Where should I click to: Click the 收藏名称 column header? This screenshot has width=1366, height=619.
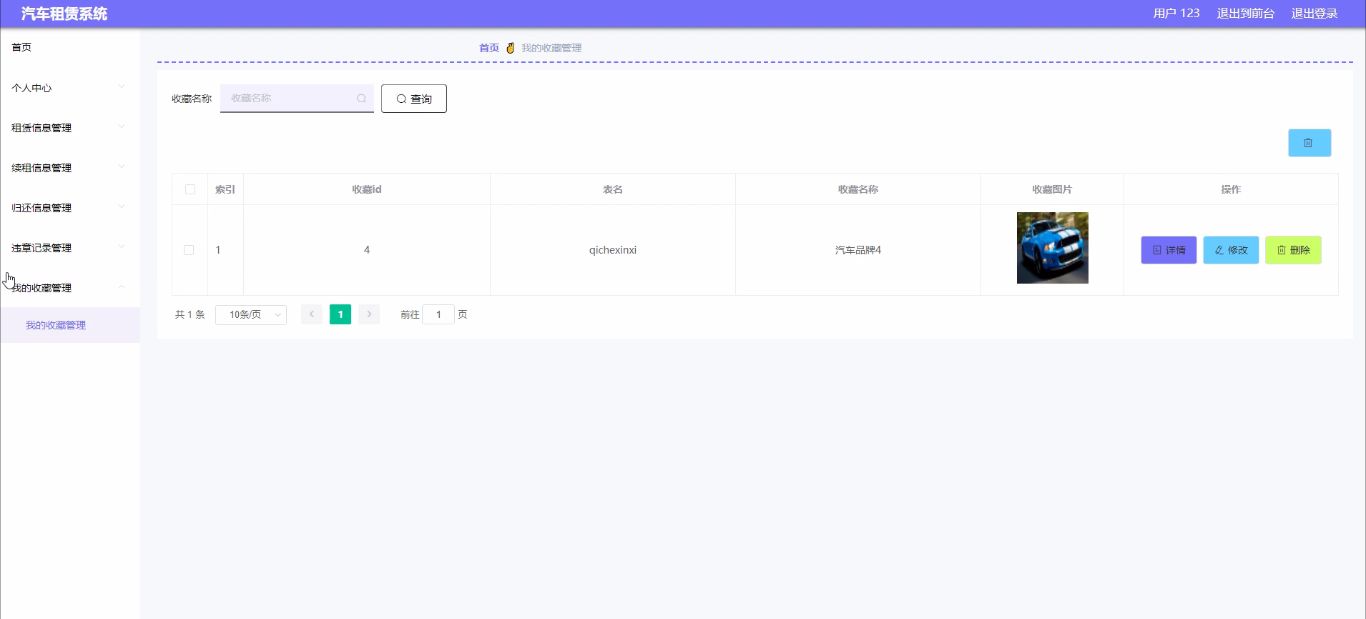pos(858,189)
